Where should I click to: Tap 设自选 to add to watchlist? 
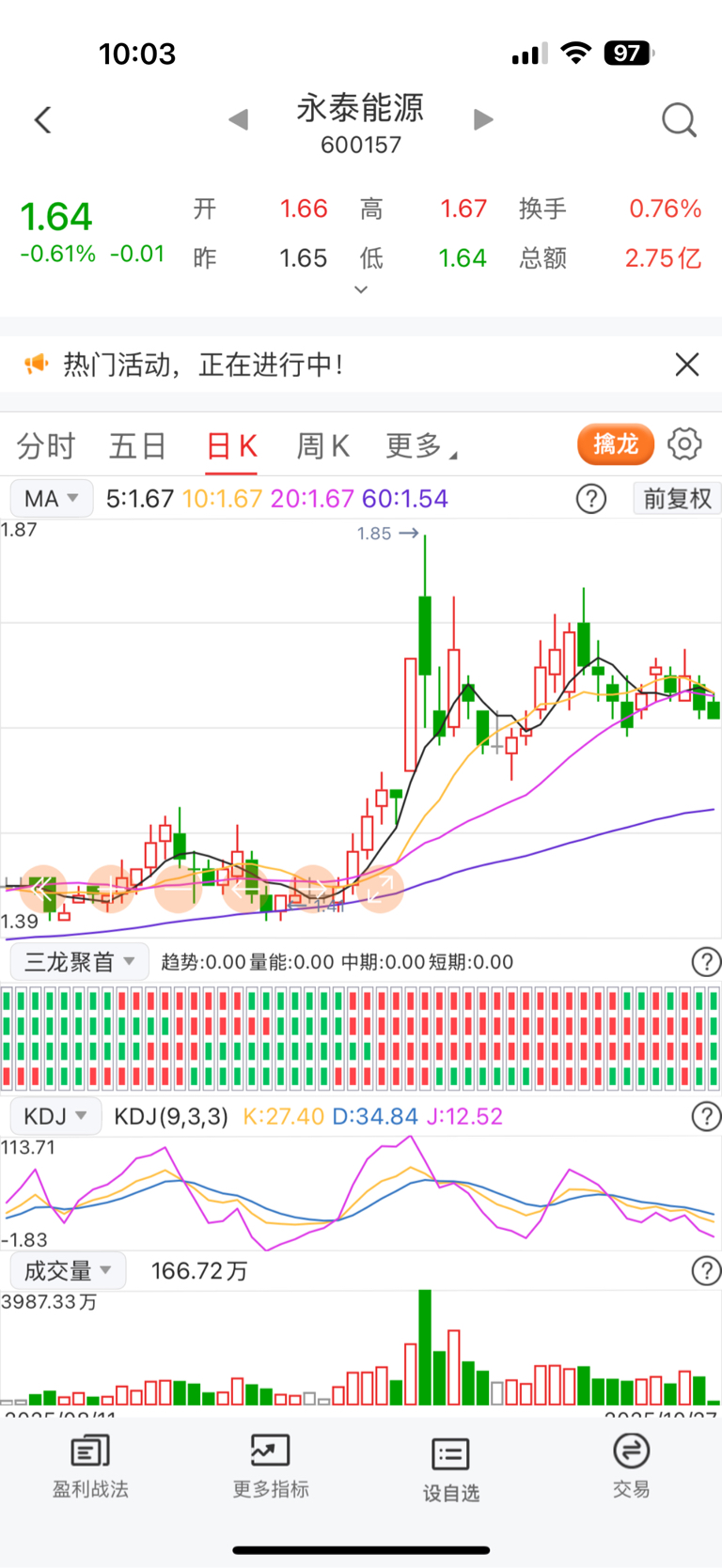tap(451, 1470)
